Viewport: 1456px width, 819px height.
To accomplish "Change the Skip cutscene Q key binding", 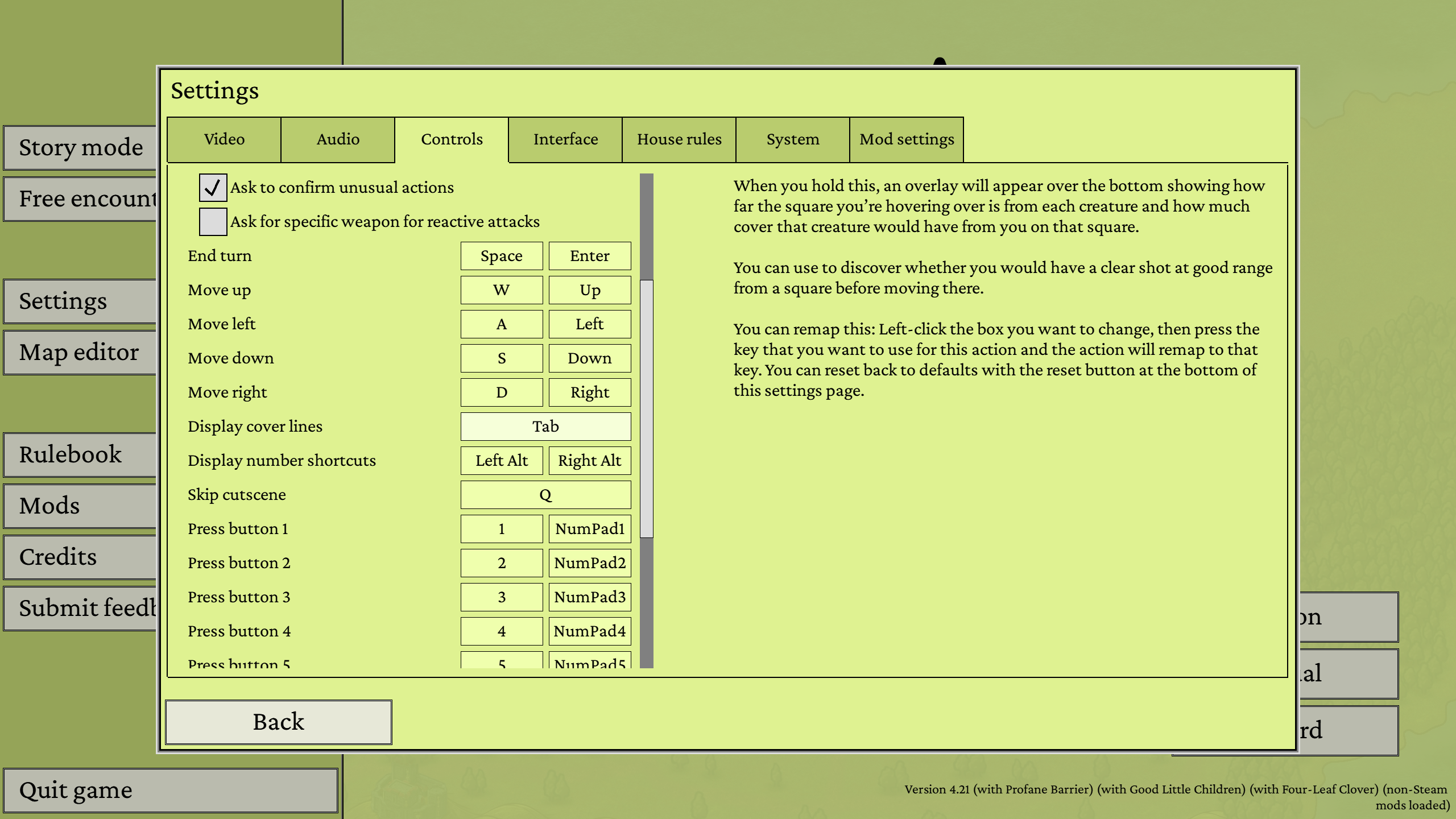I will pyautogui.click(x=545, y=495).
